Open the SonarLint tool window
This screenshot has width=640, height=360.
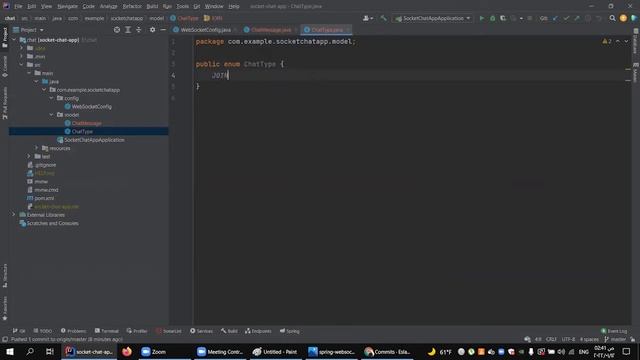tap(169, 331)
